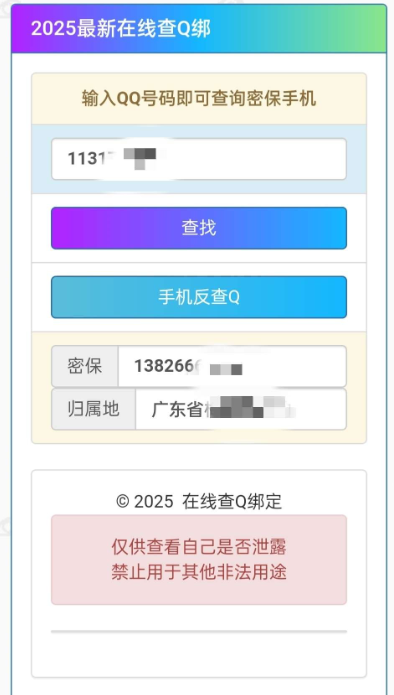This screenshot has height=695, width=394.
Task: Click the 禁止用于其他非法用途 warning line
Action: click(199, 572)
